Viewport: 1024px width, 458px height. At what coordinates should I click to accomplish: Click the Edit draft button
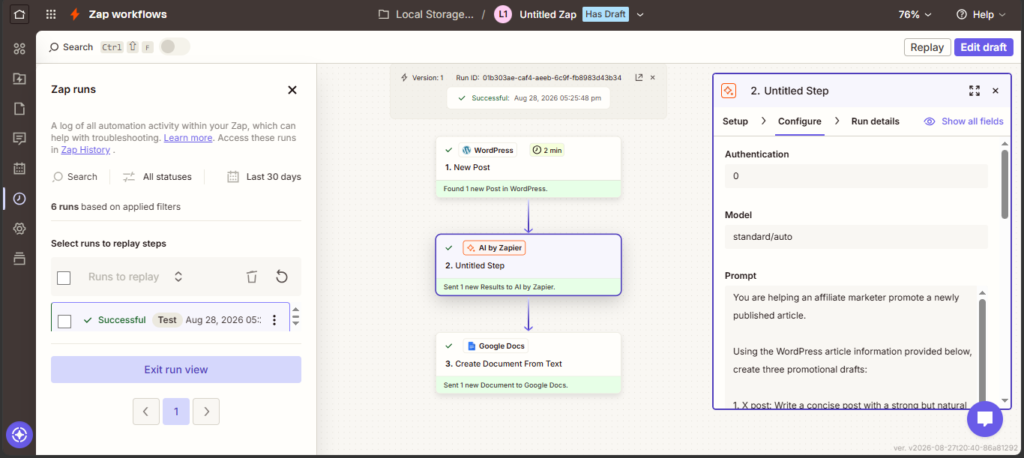(984, 47)
